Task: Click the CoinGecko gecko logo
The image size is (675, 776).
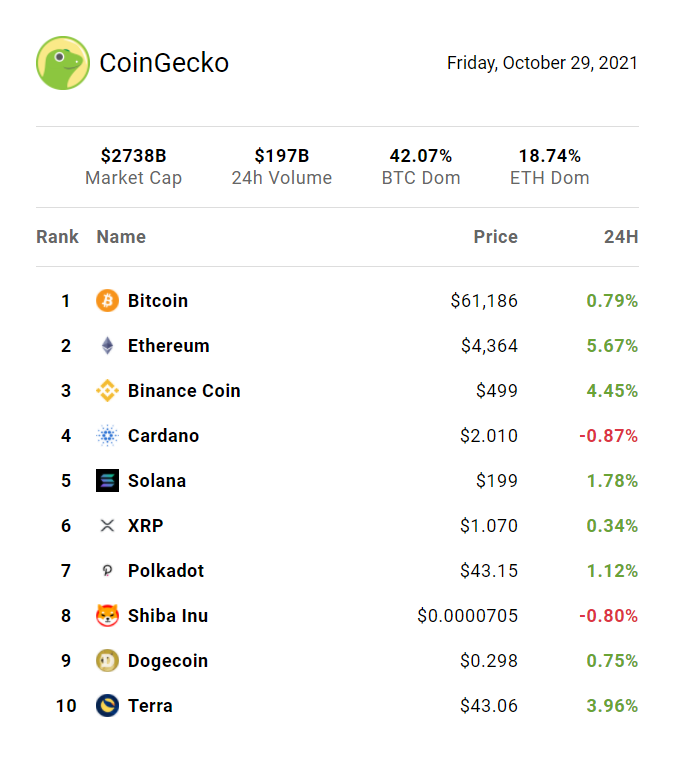Action: click(63, 63)
